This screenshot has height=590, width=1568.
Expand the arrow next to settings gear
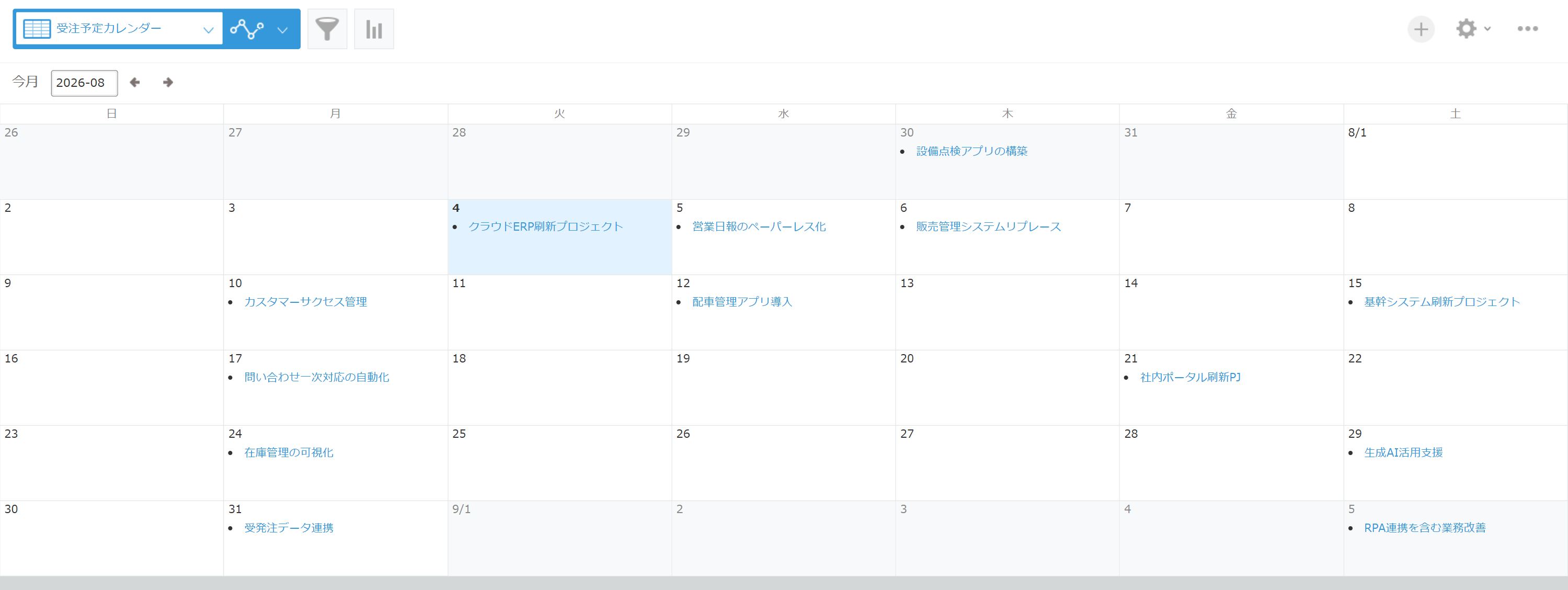[x=1487, y=29]
